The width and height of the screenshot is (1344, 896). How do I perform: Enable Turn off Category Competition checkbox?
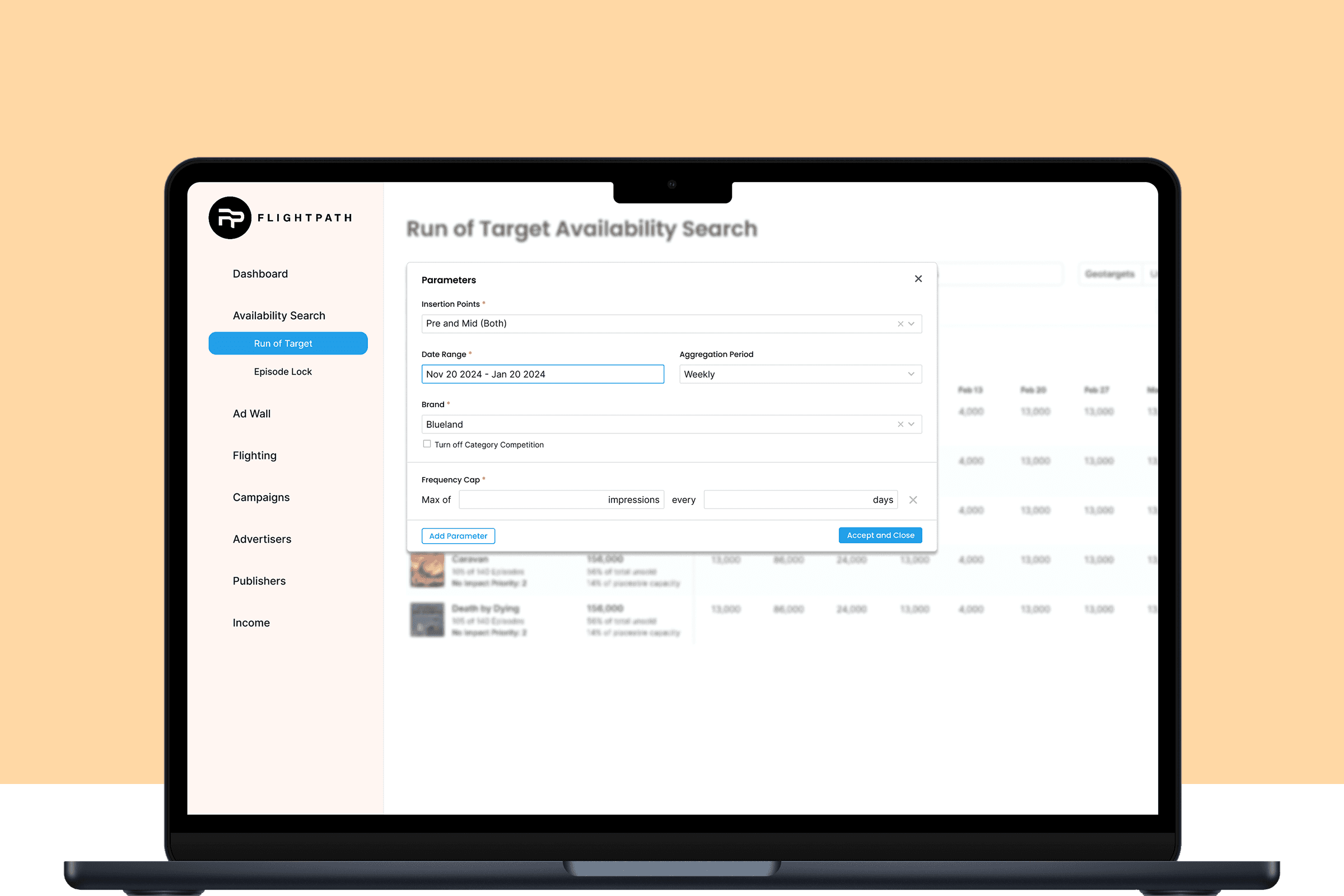(427, 444)
